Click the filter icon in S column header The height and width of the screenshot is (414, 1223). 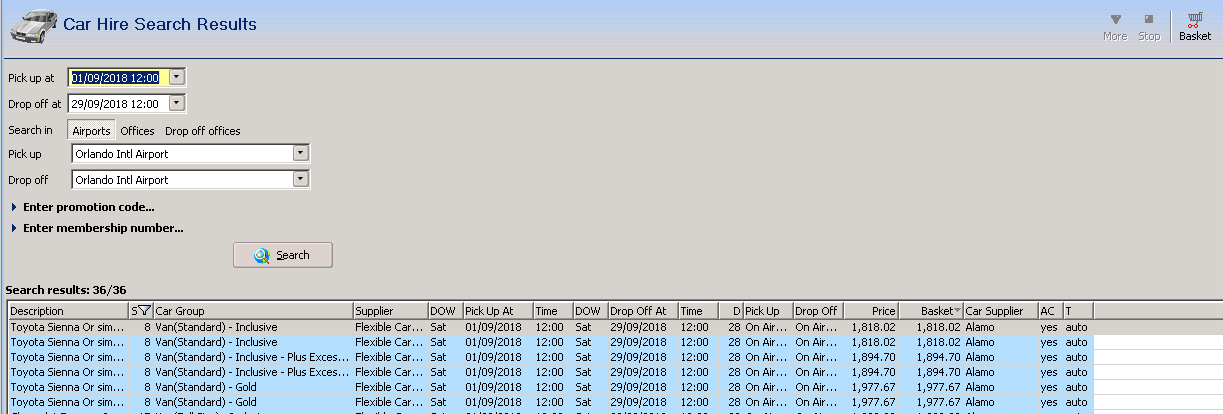(x=145, y=311)
